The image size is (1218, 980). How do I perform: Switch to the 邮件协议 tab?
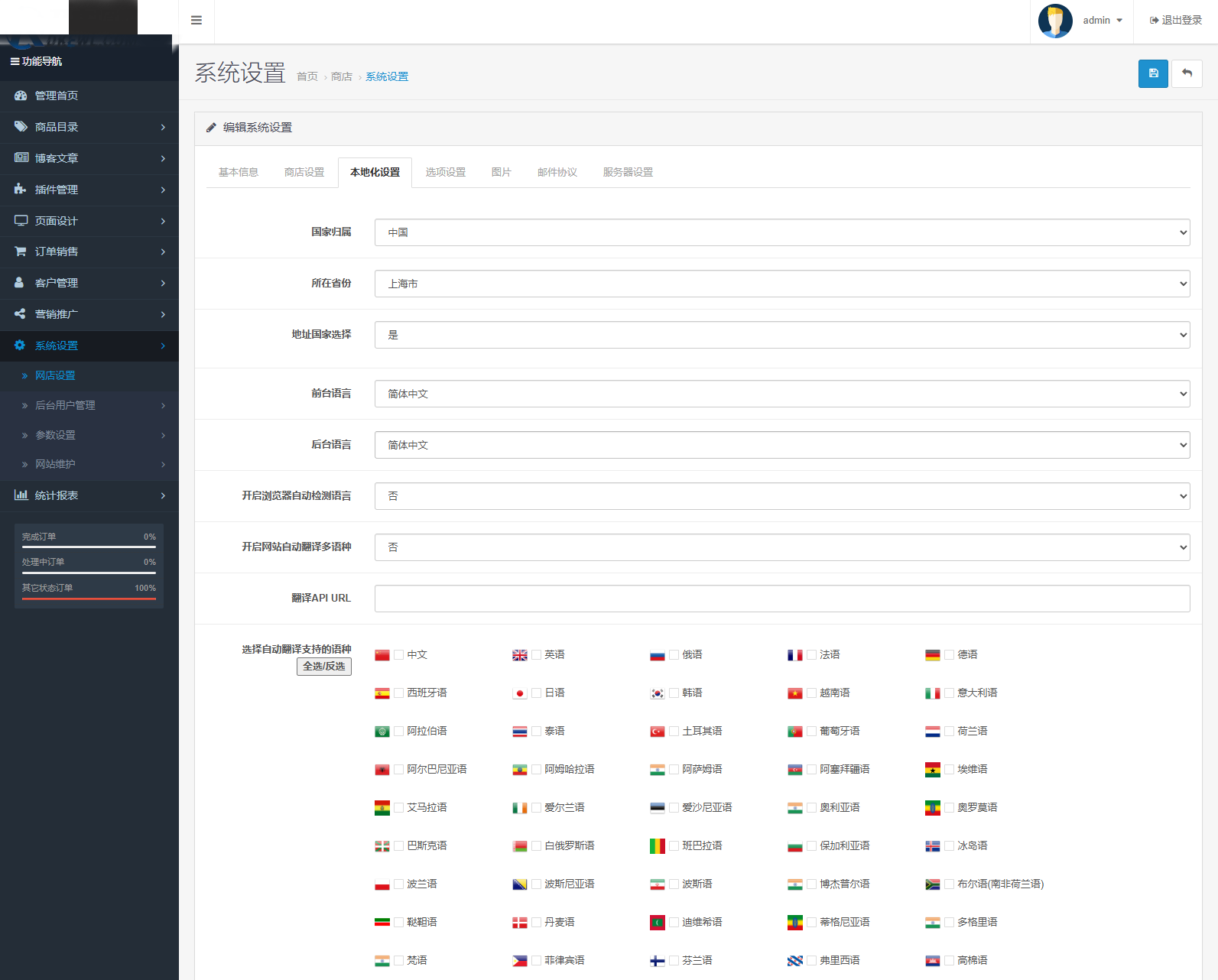pos(557,173)
